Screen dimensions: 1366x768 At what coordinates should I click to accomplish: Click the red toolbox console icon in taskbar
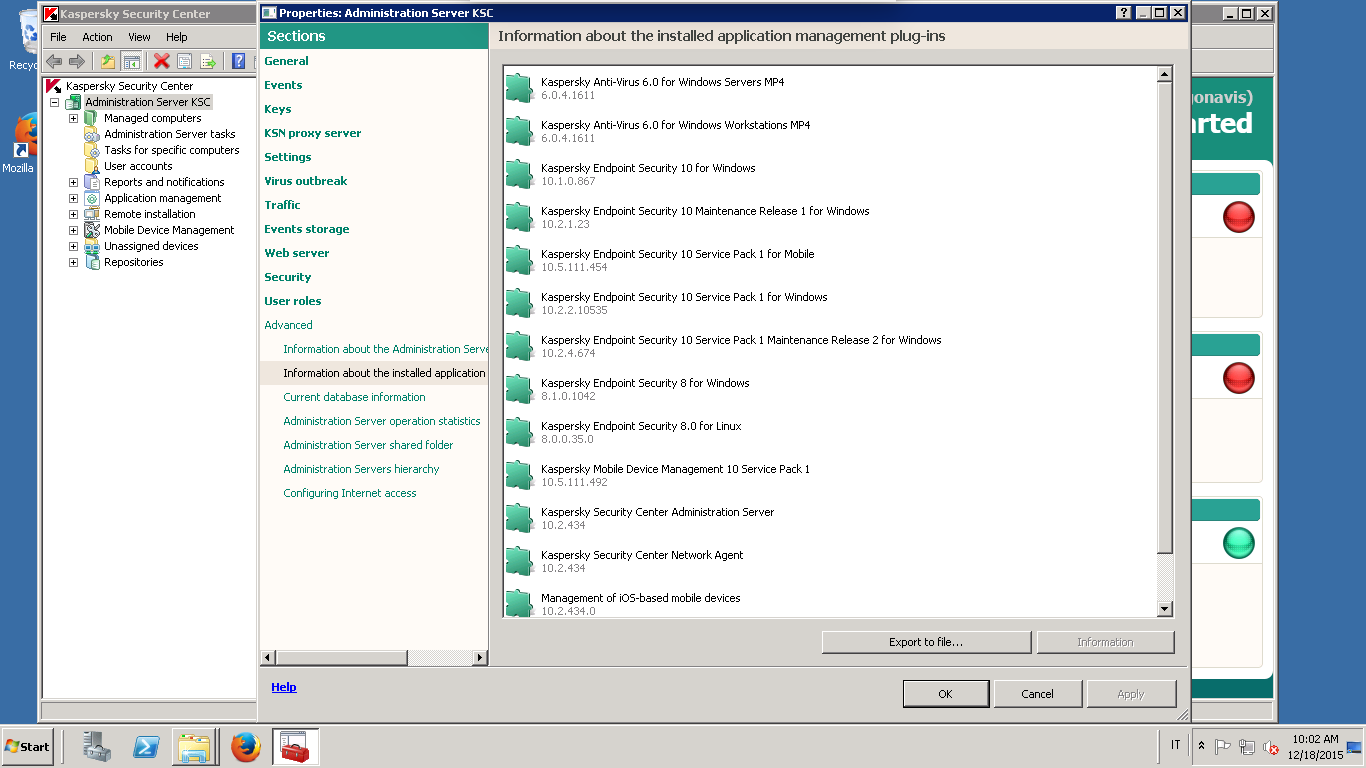point(295,746)
